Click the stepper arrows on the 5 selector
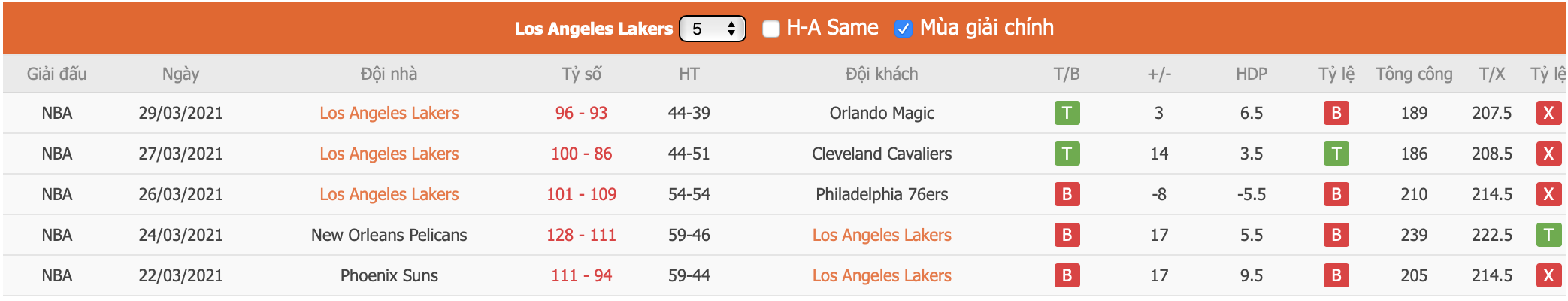The width and height of the screenshot is (1568, 301). 731,29
